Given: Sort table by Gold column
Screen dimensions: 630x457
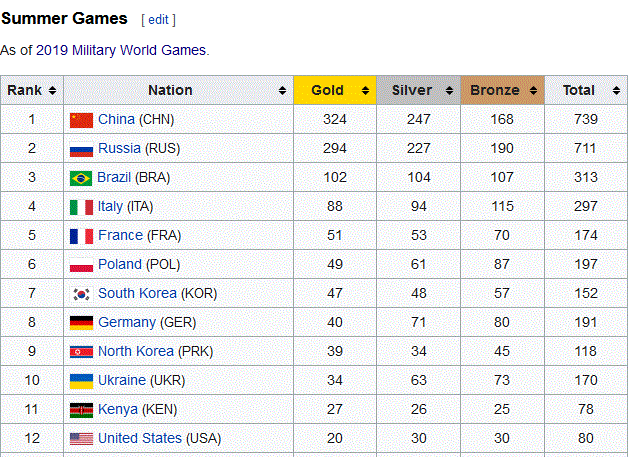Looking at the screenshot, I should 334,90.
